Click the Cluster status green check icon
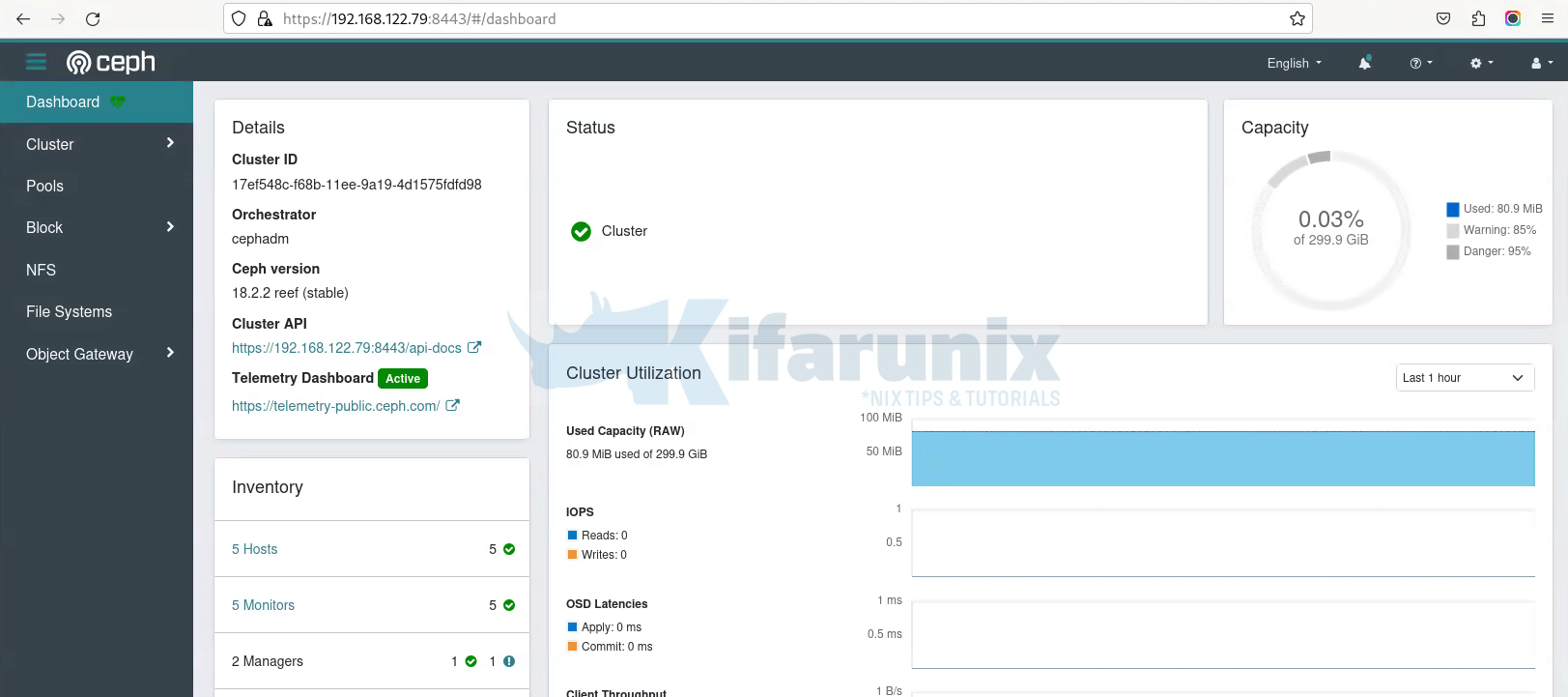1568x697 pixels. click(x=581, y=231)
